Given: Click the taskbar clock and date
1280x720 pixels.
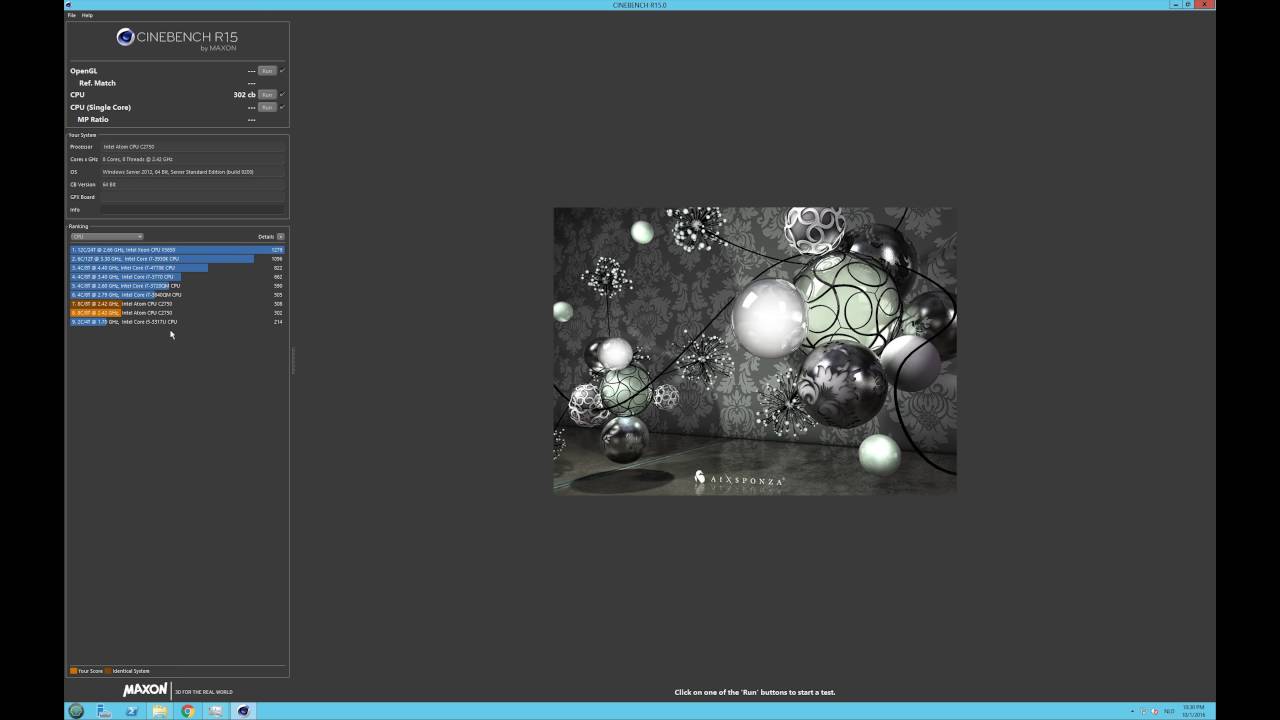Looking at the screenshot, I should (x=1193, y=711).
